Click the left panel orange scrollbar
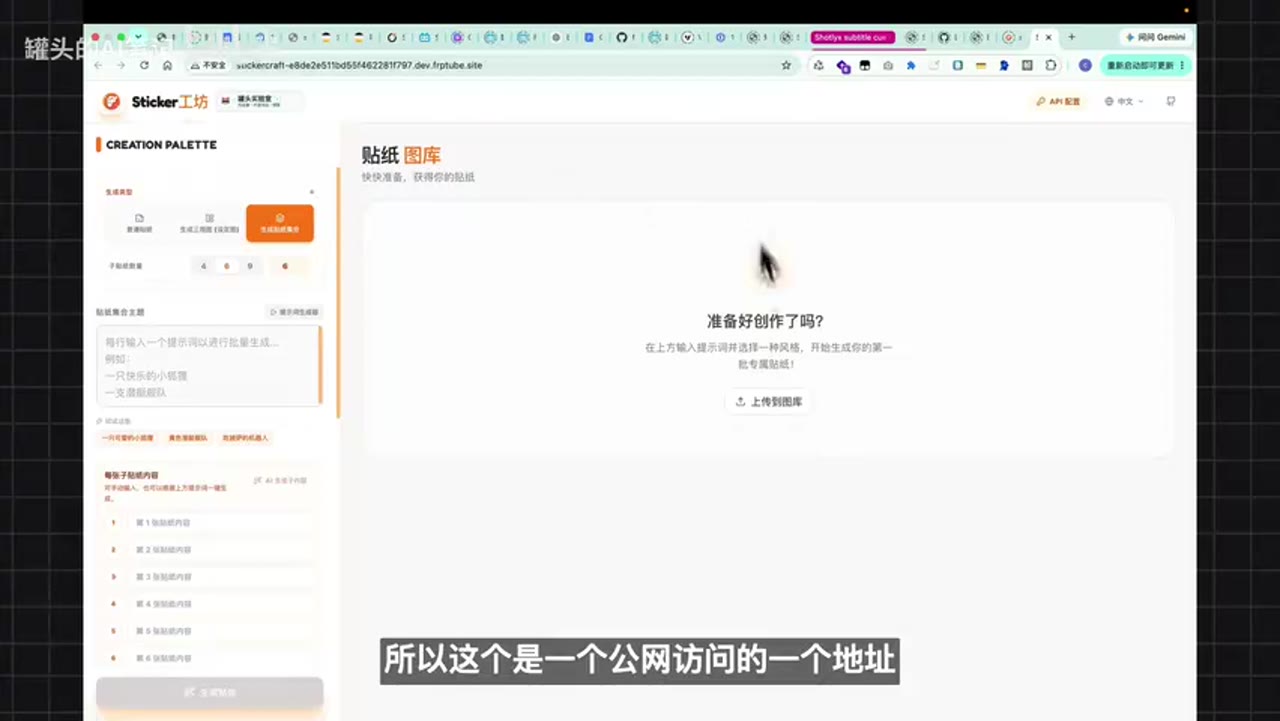The width and height of the screenshot is (1280, 721). tap(338, 293)
